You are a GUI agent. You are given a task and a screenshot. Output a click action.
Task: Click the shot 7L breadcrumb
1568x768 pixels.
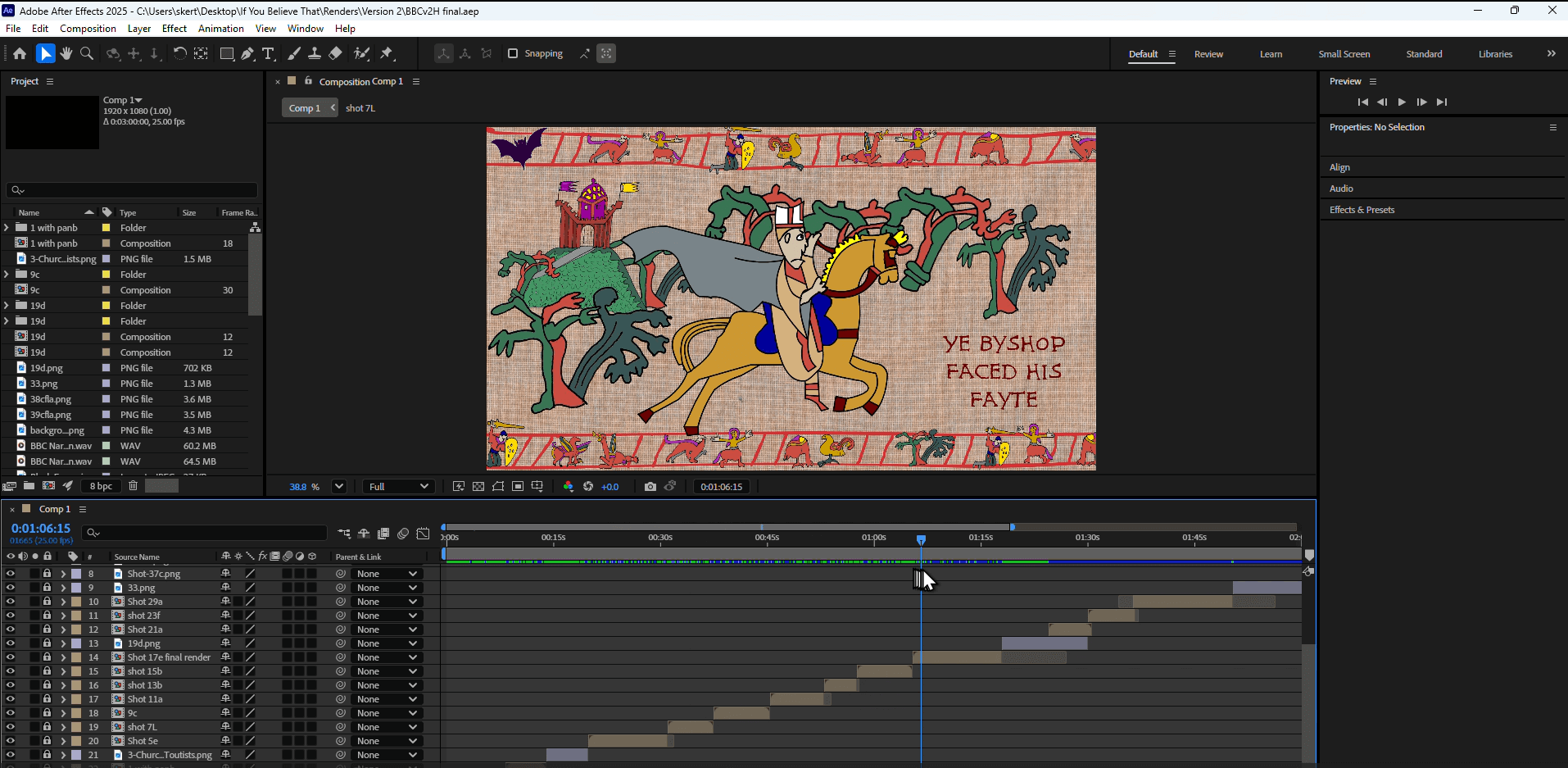pos(360,108)
